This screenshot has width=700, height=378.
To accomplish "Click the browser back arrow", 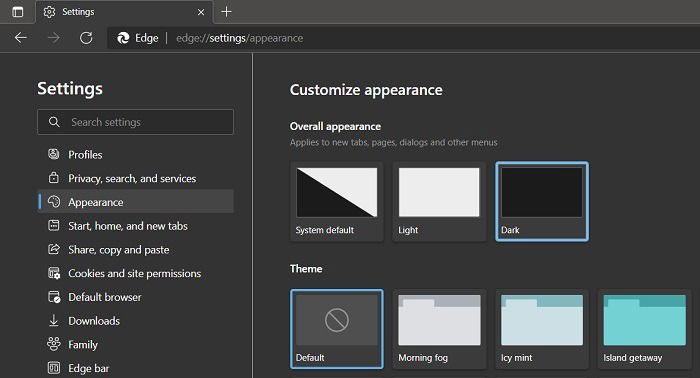I will click(x=21, y=38).
